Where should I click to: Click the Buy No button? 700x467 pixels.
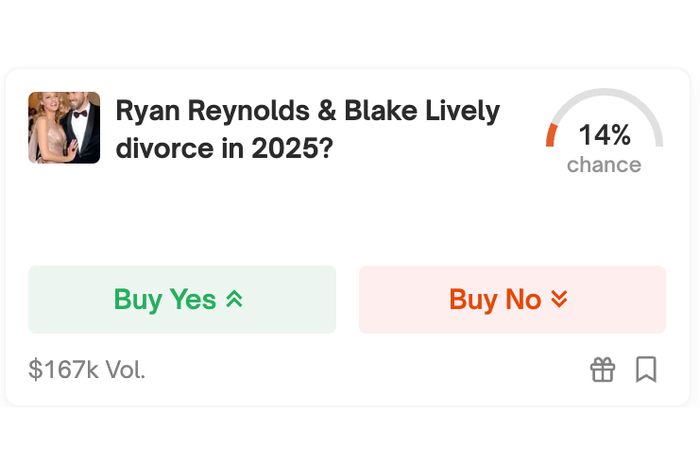click(512, 299)
